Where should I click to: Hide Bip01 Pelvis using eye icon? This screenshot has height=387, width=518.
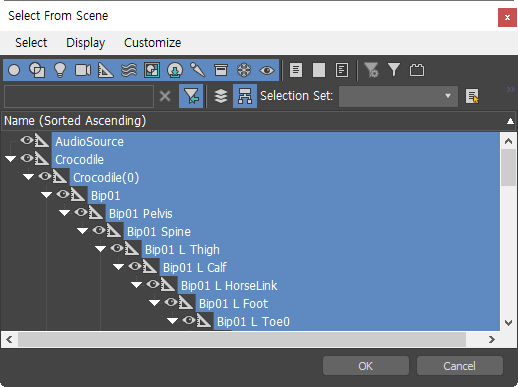pyautogui.click(x=81, y=212)
